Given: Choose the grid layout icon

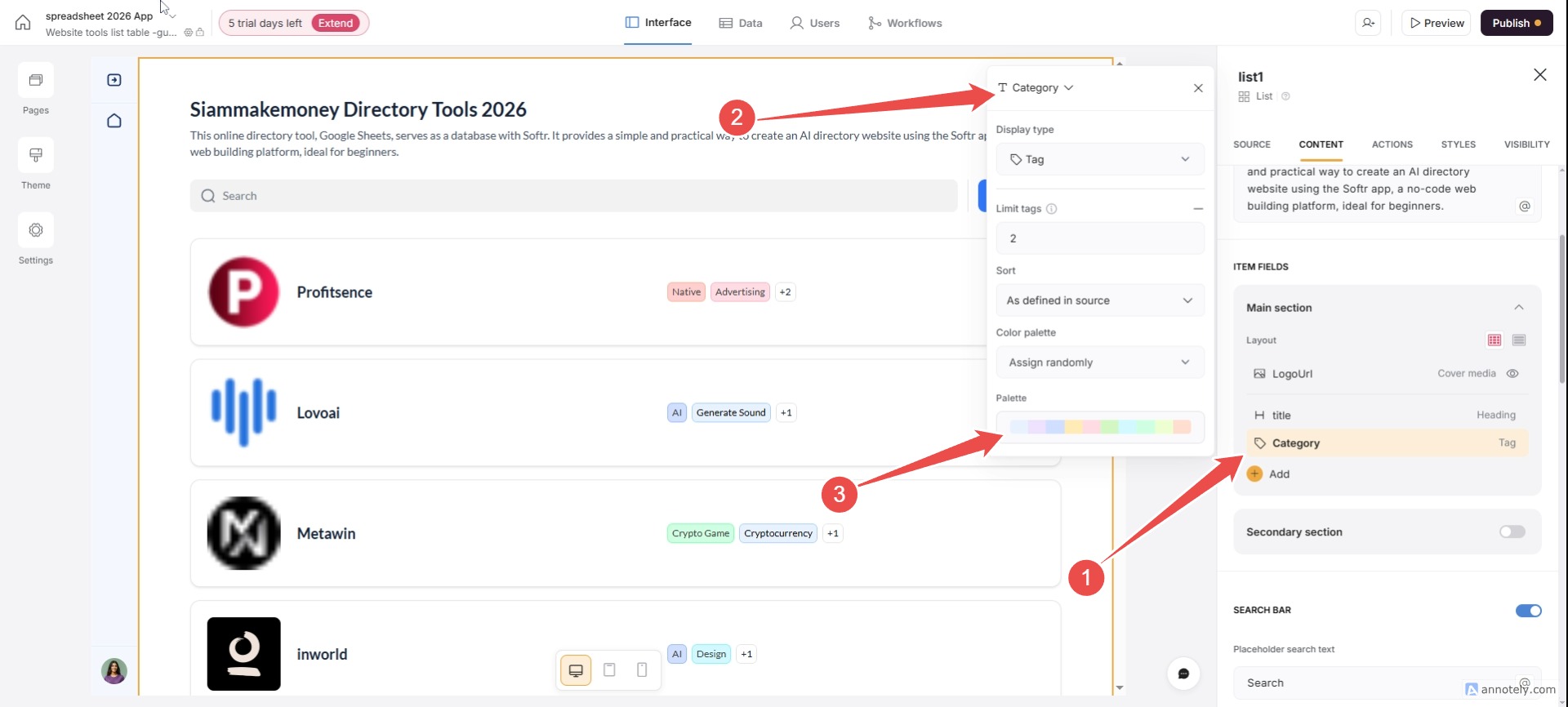Looking at the screenshot, I should 1494,340.
